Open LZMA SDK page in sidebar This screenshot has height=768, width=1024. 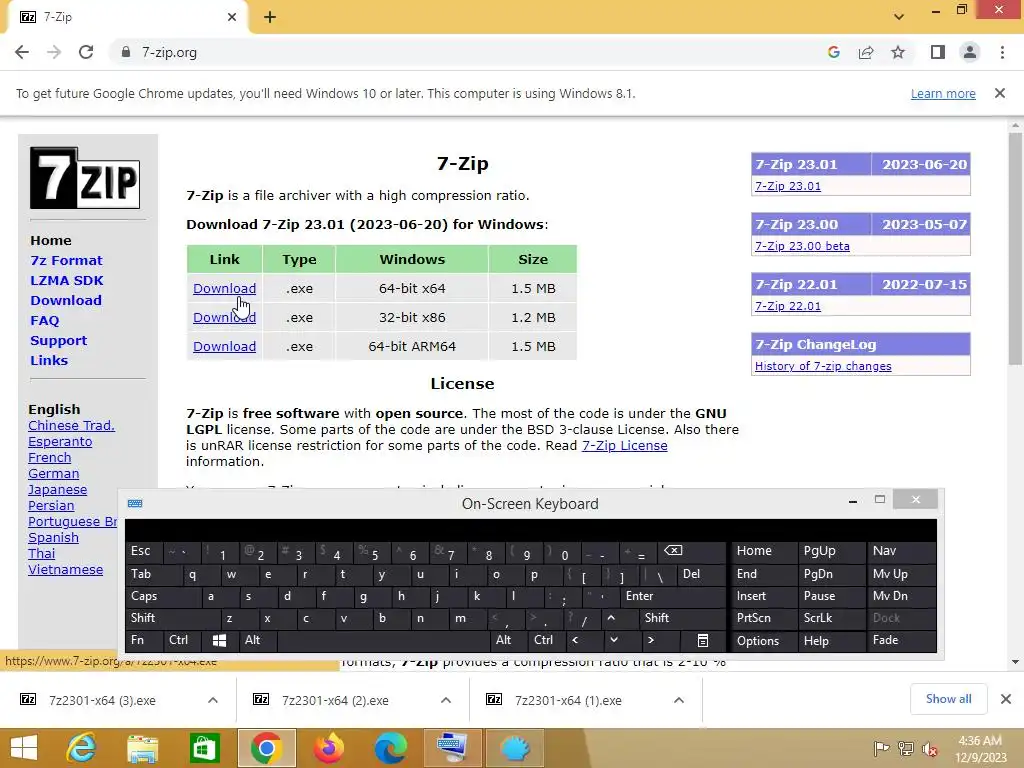(x=67, y=280)
